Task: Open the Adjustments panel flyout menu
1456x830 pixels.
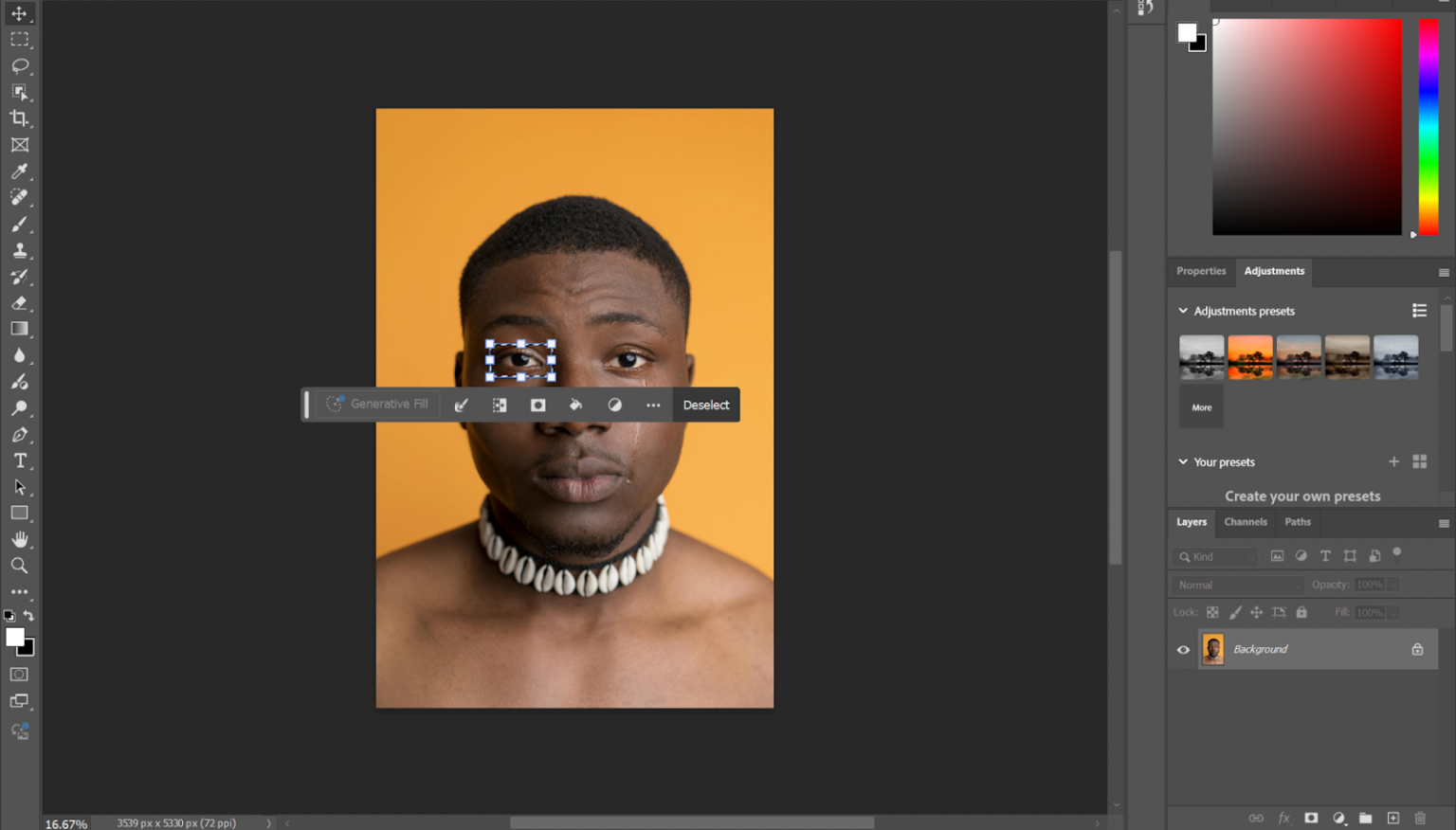Action: tap(1444, 273)
